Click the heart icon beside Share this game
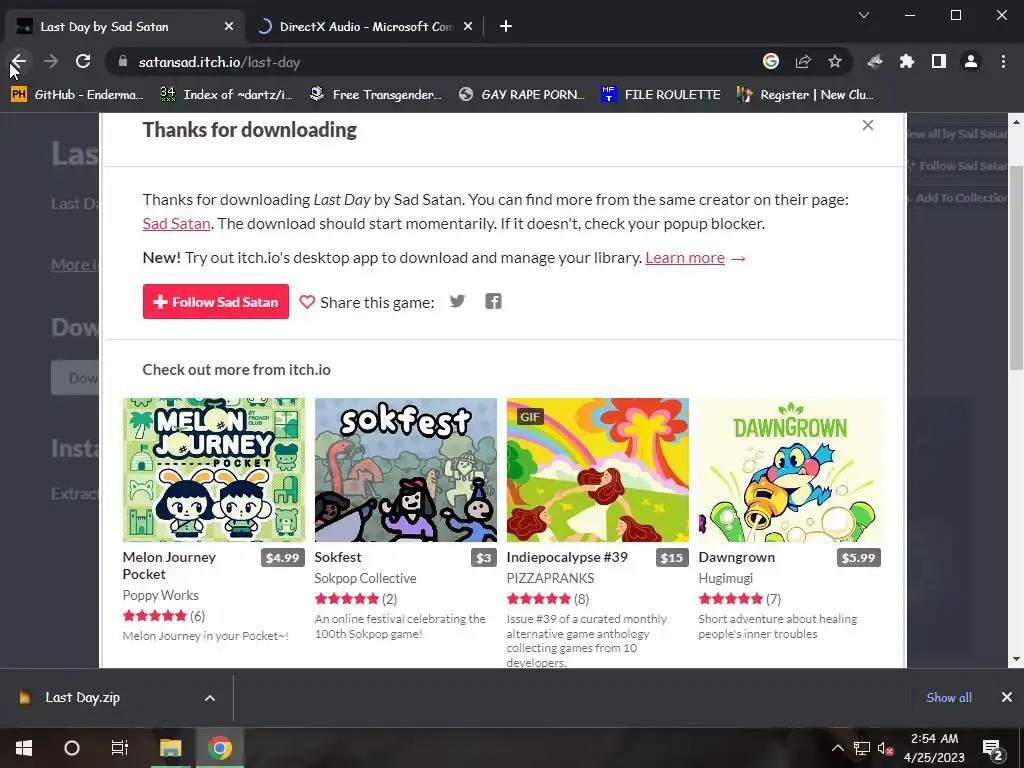Image resolution: width=1024 pixels, height=768 pixels. click(x=307, y=302)
